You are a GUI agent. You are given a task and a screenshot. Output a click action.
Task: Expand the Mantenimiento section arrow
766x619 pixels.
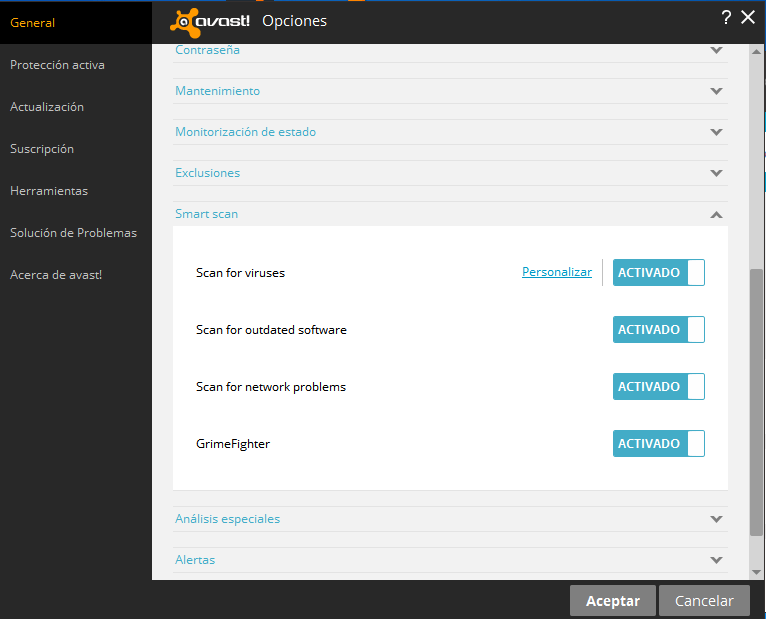[x=716, y=91]
